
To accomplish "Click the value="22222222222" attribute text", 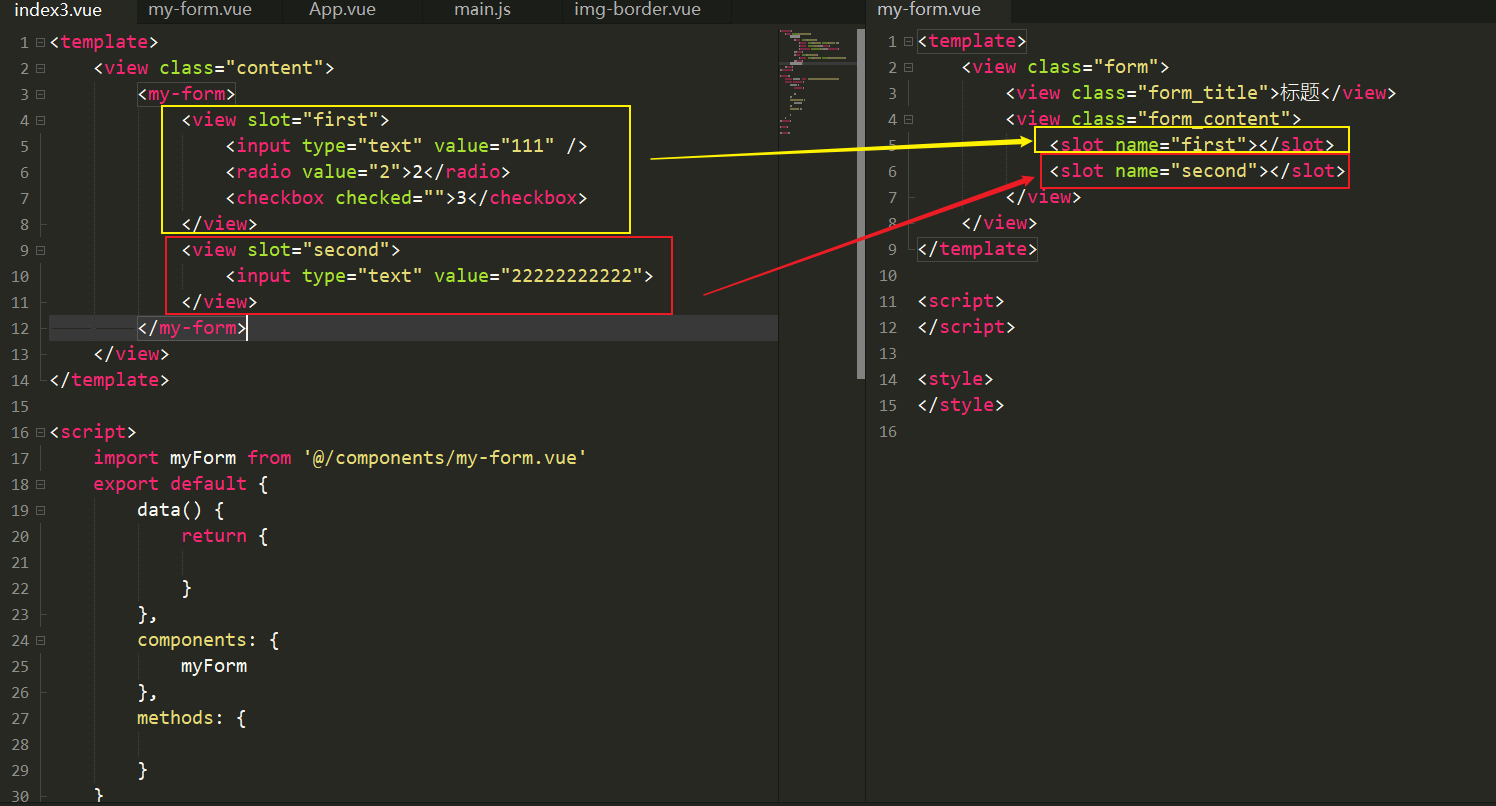I will pyautogui.click(x=538, y=276).
